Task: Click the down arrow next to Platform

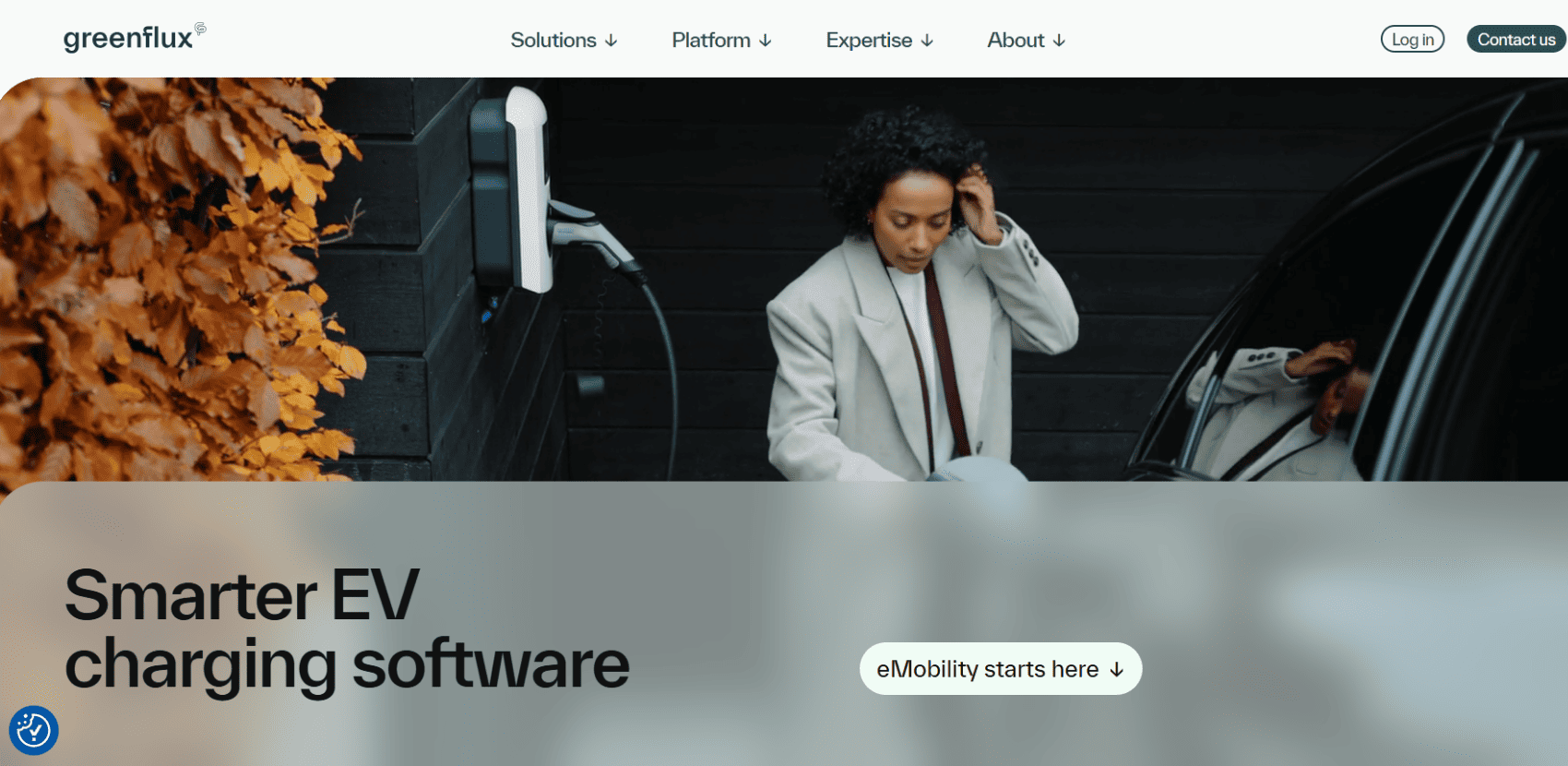Action: [x=766, y=41]
